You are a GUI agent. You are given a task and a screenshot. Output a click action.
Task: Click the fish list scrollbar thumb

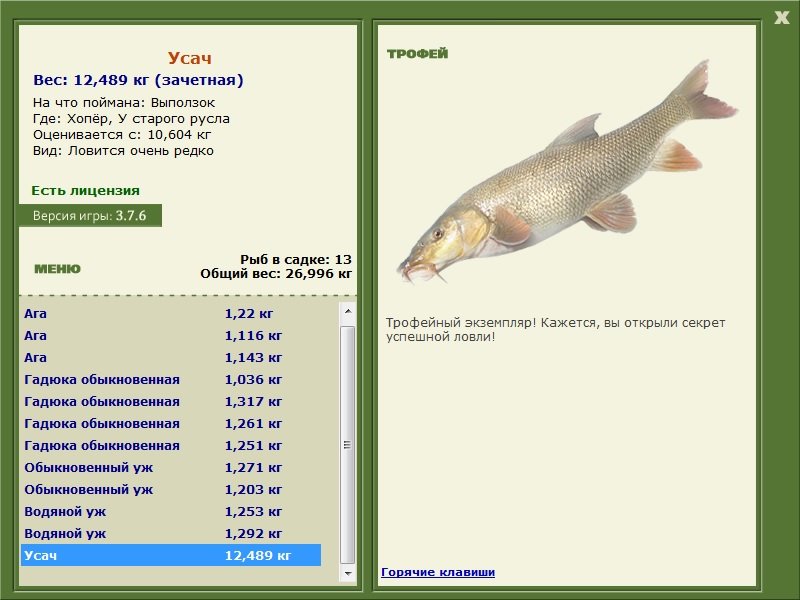pos(348,444)
